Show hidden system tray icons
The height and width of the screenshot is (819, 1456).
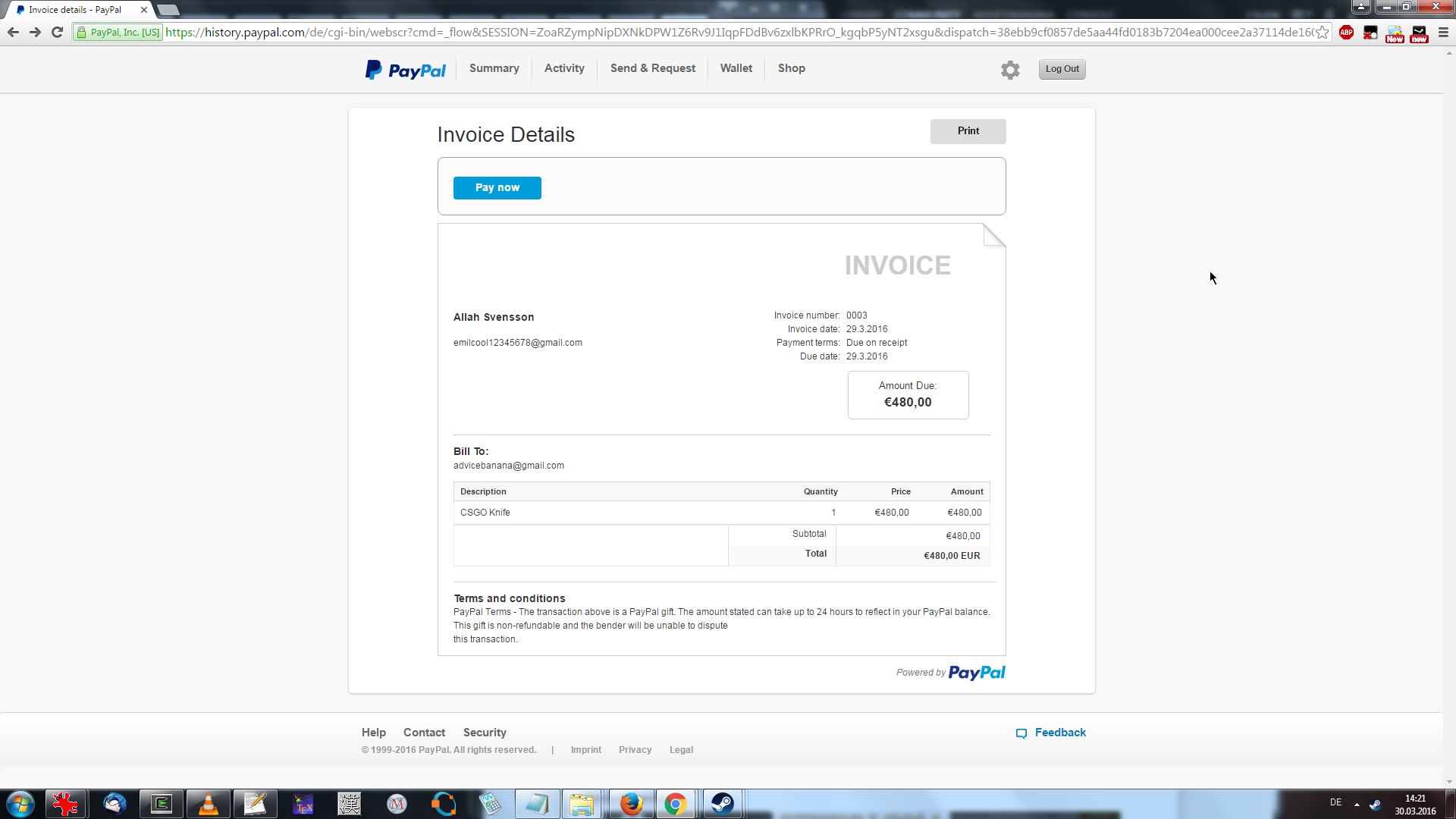[x=1357, y=804]
